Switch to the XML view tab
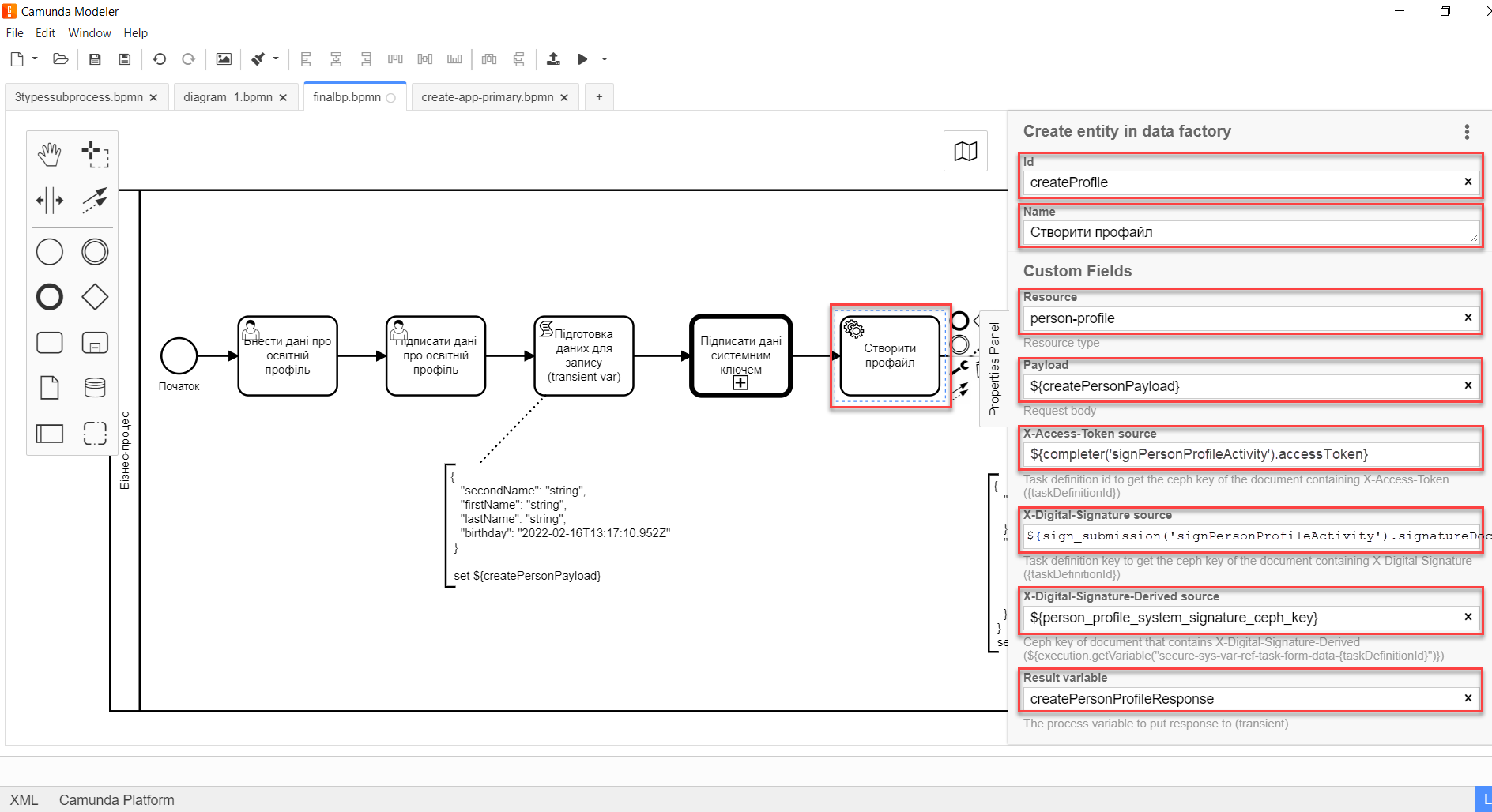 coord(24,800)
